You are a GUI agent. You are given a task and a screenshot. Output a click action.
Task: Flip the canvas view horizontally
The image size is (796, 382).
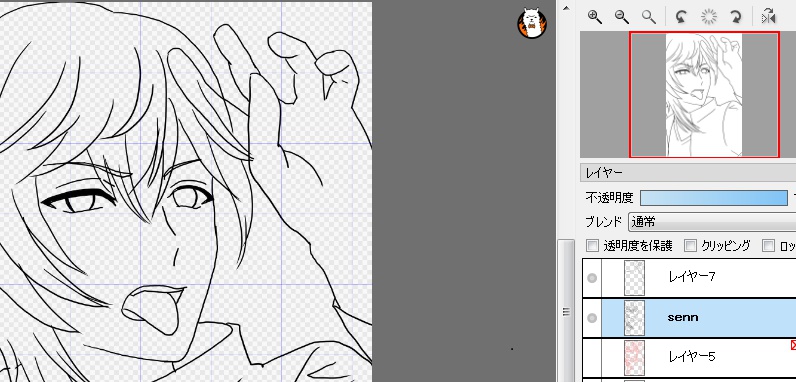point(769,17)
